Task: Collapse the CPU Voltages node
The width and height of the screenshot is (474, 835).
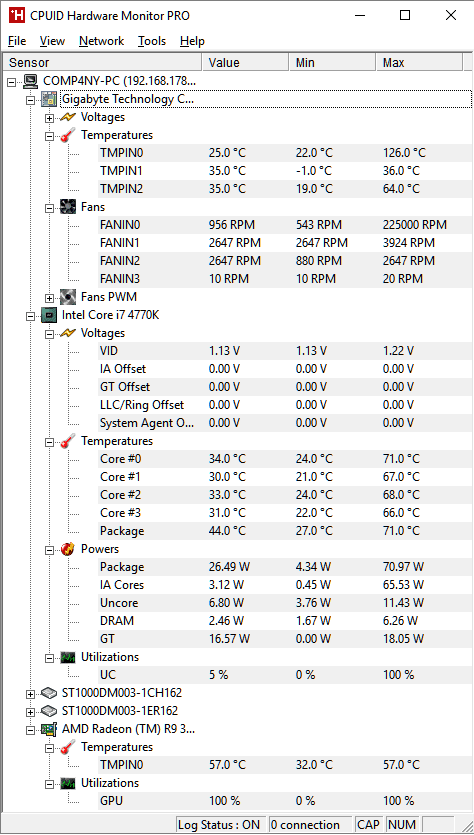Action: coord(50,333)
